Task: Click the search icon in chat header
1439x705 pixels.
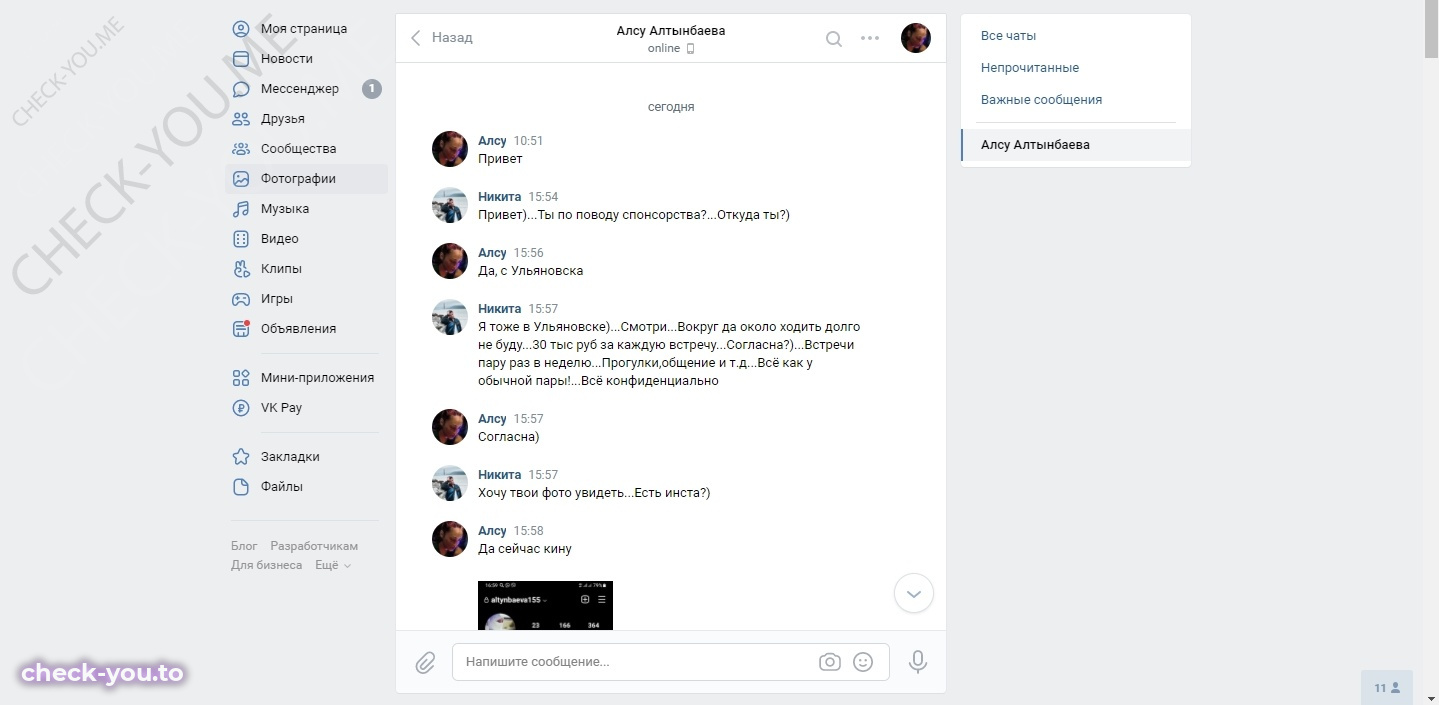Action: click(833, 39)
